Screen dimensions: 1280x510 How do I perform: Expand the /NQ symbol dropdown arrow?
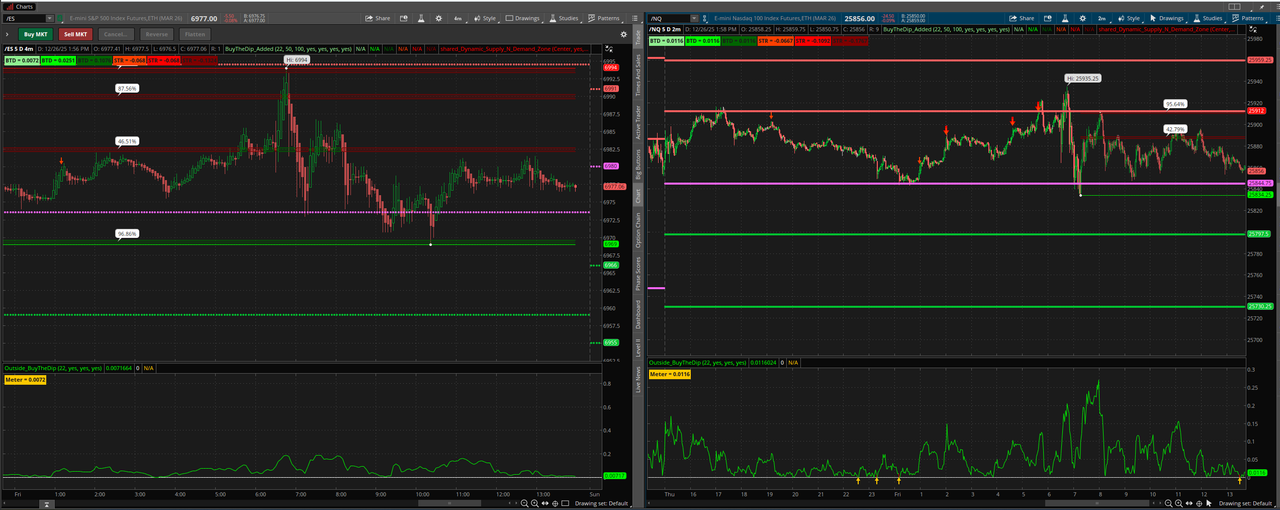click(694, 18)
